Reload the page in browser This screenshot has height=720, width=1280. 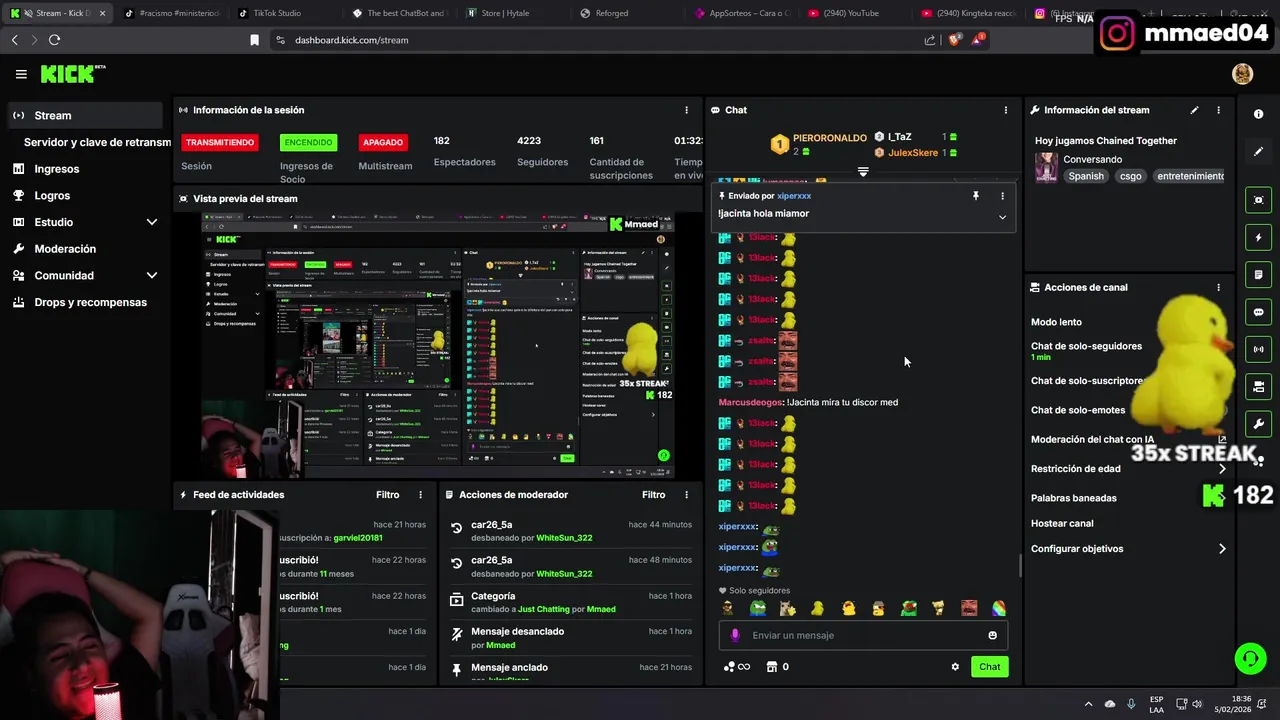54,40
